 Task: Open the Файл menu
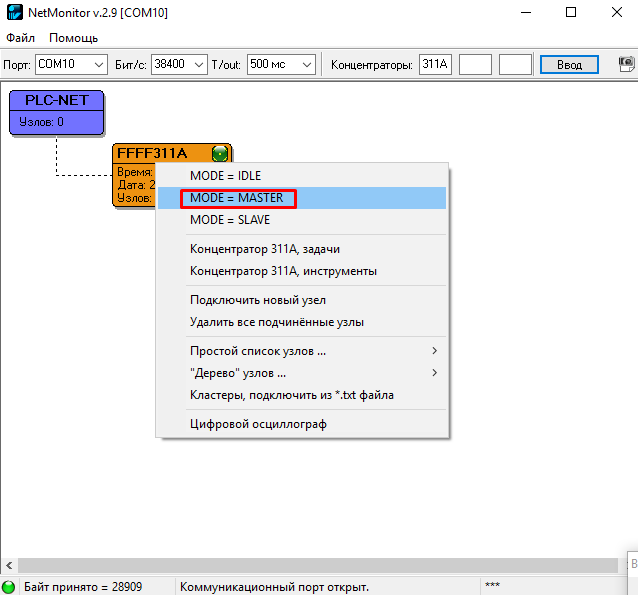coord(20,38)
